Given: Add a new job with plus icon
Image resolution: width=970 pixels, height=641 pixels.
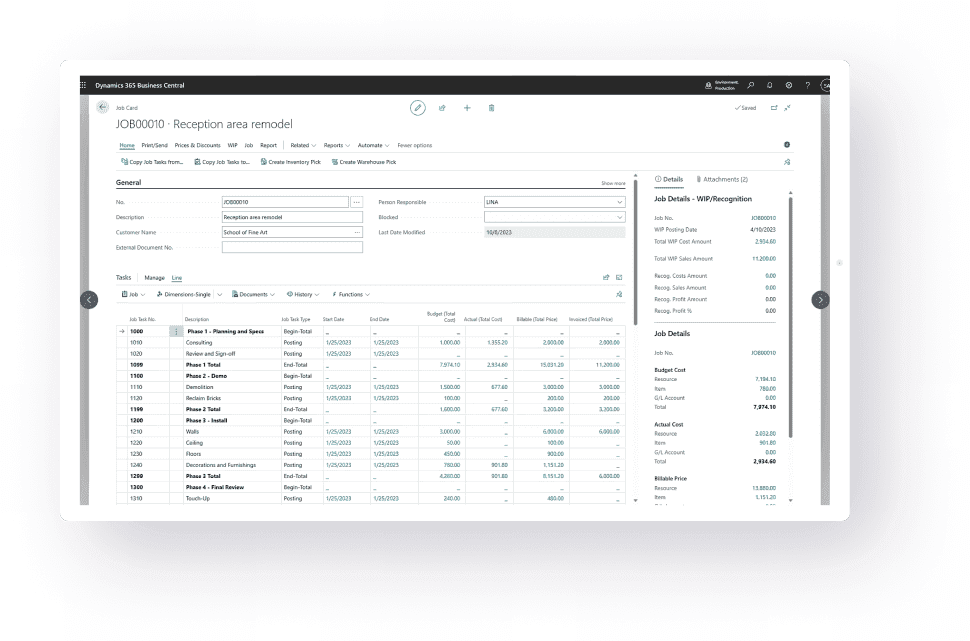Looking at the screenshot, I should tap(467, 108).
